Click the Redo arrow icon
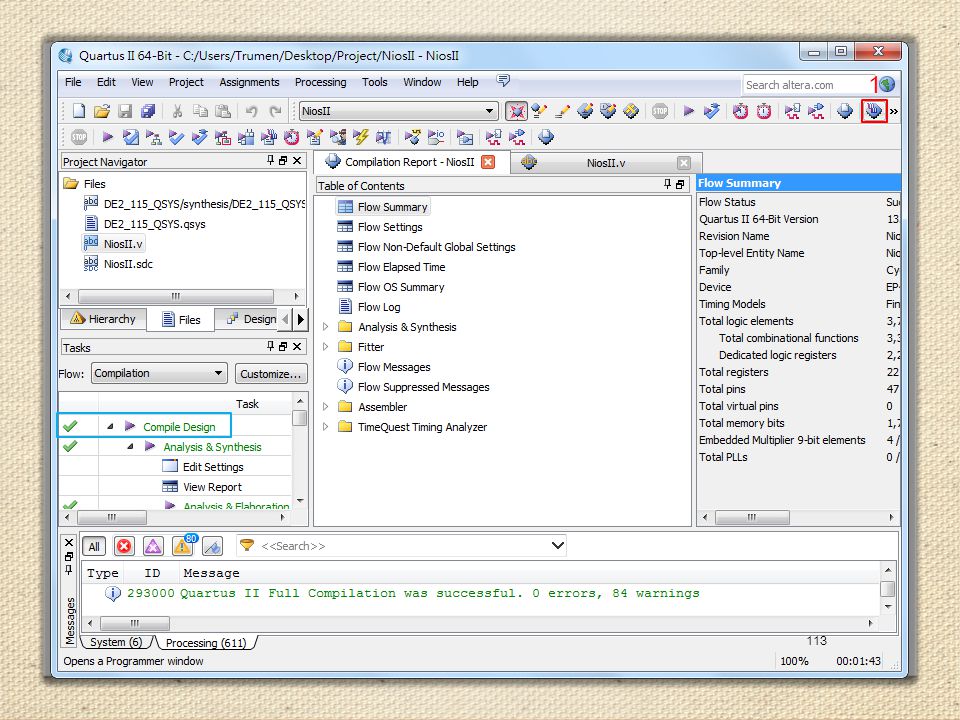960x720 pixels. point(276,111)
